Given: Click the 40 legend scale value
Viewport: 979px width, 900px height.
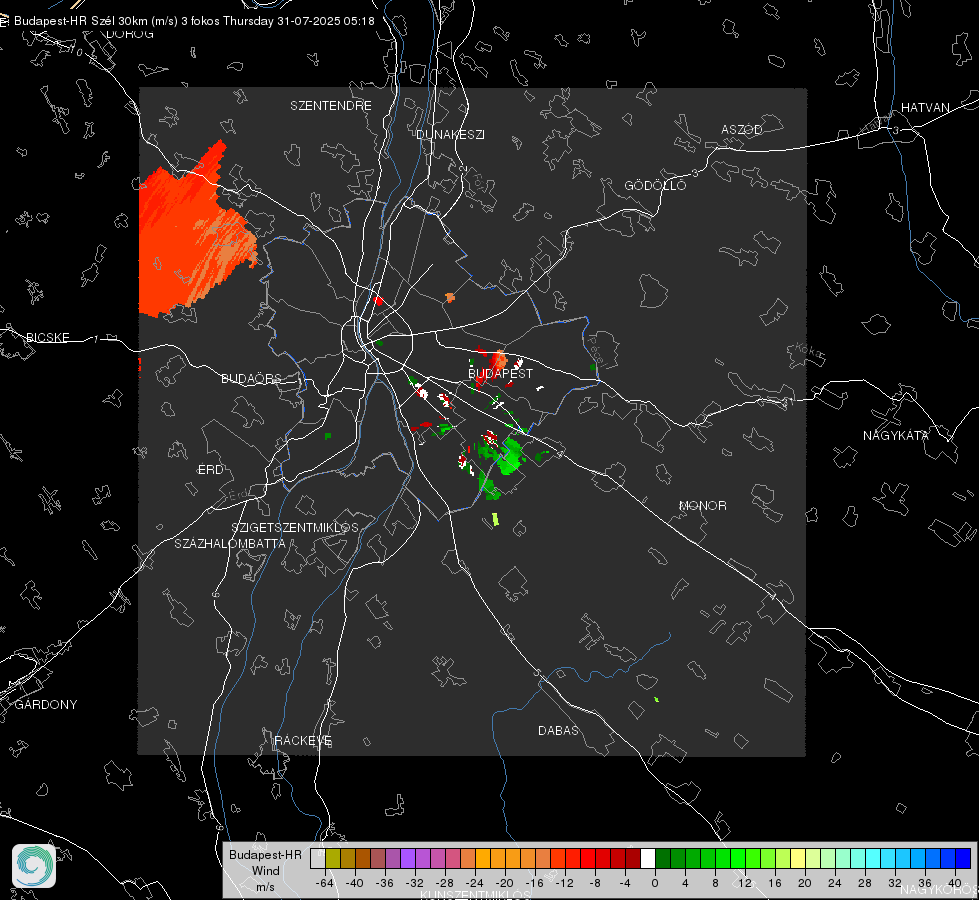Looking at the screenshot, I should [955, 883].
